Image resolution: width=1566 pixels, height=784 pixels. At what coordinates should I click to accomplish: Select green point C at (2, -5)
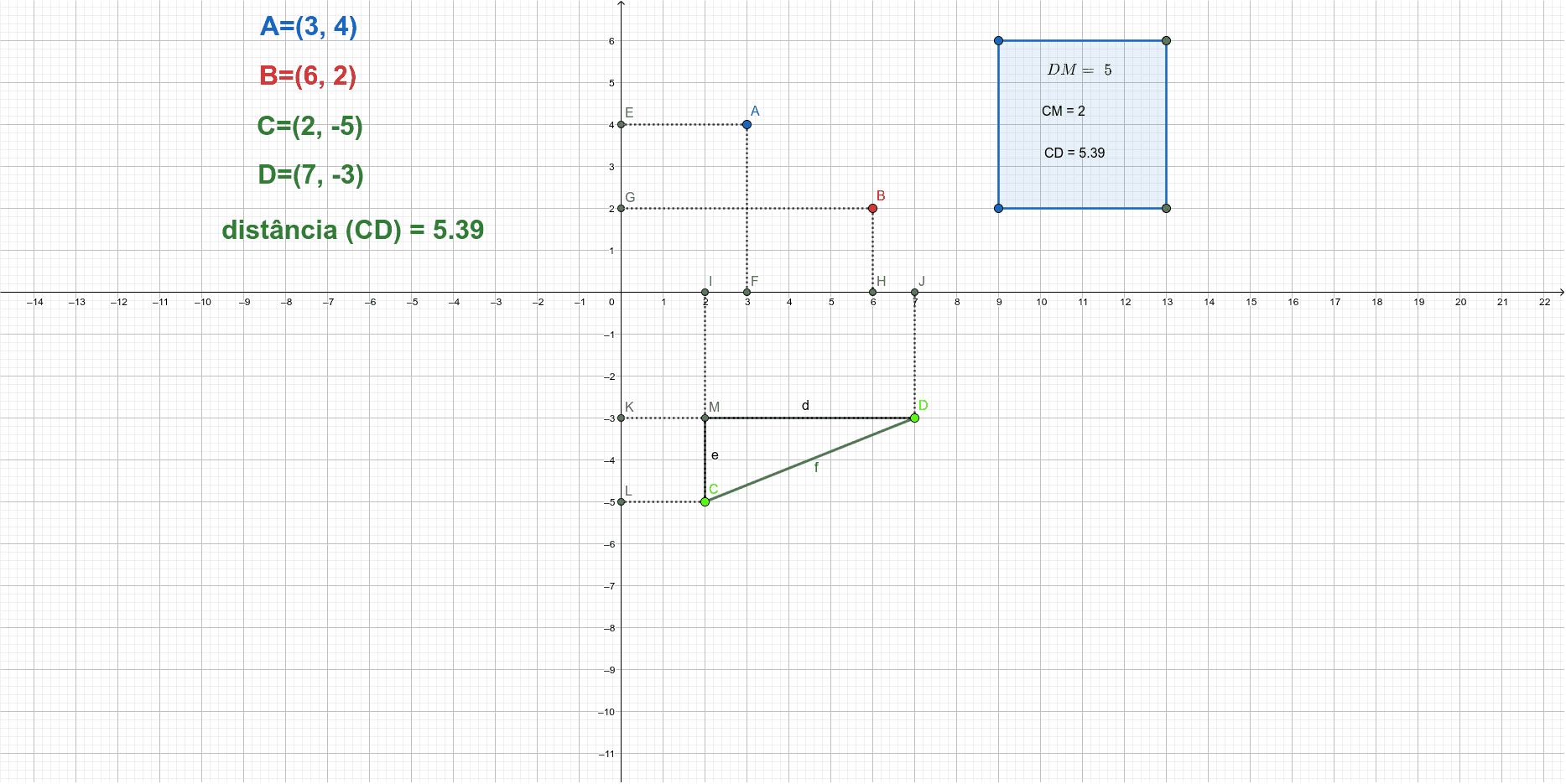tap(705, 501)
